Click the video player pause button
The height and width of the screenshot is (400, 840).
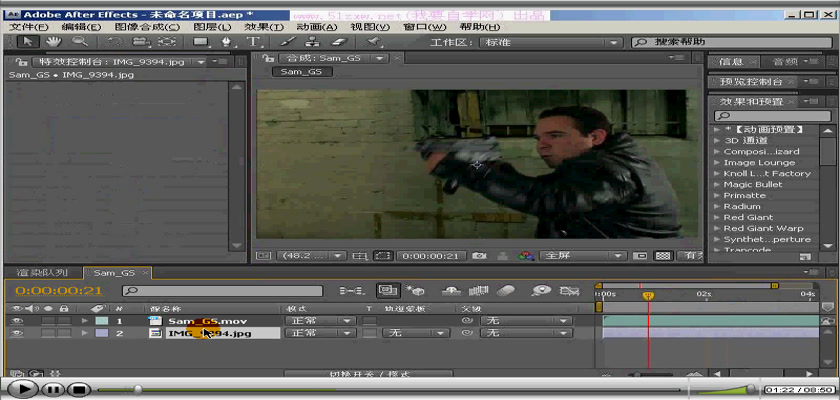(52, 389)
